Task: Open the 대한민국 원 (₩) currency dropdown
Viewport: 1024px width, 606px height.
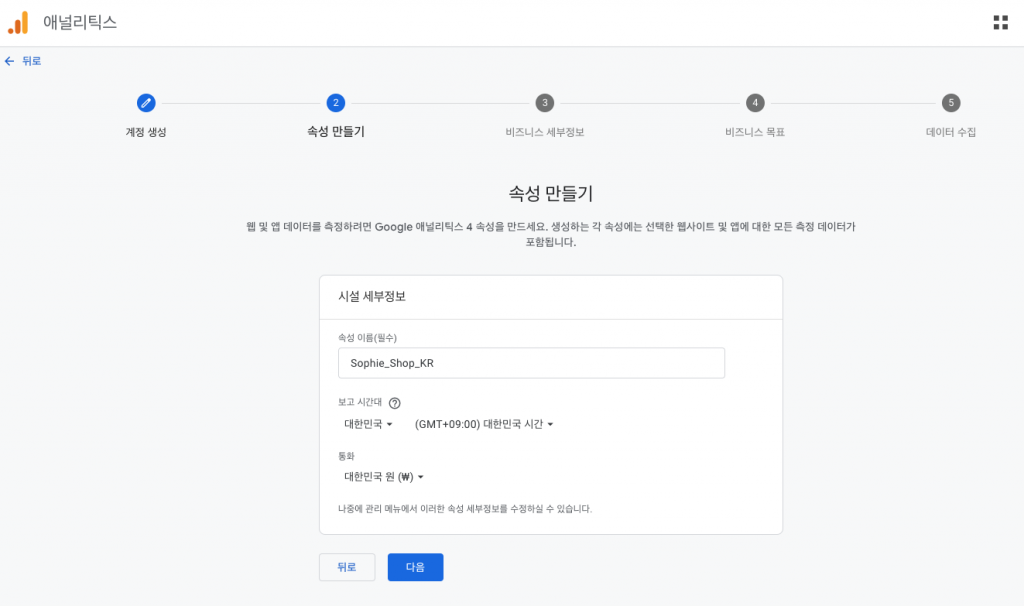Action: point(380,477)
